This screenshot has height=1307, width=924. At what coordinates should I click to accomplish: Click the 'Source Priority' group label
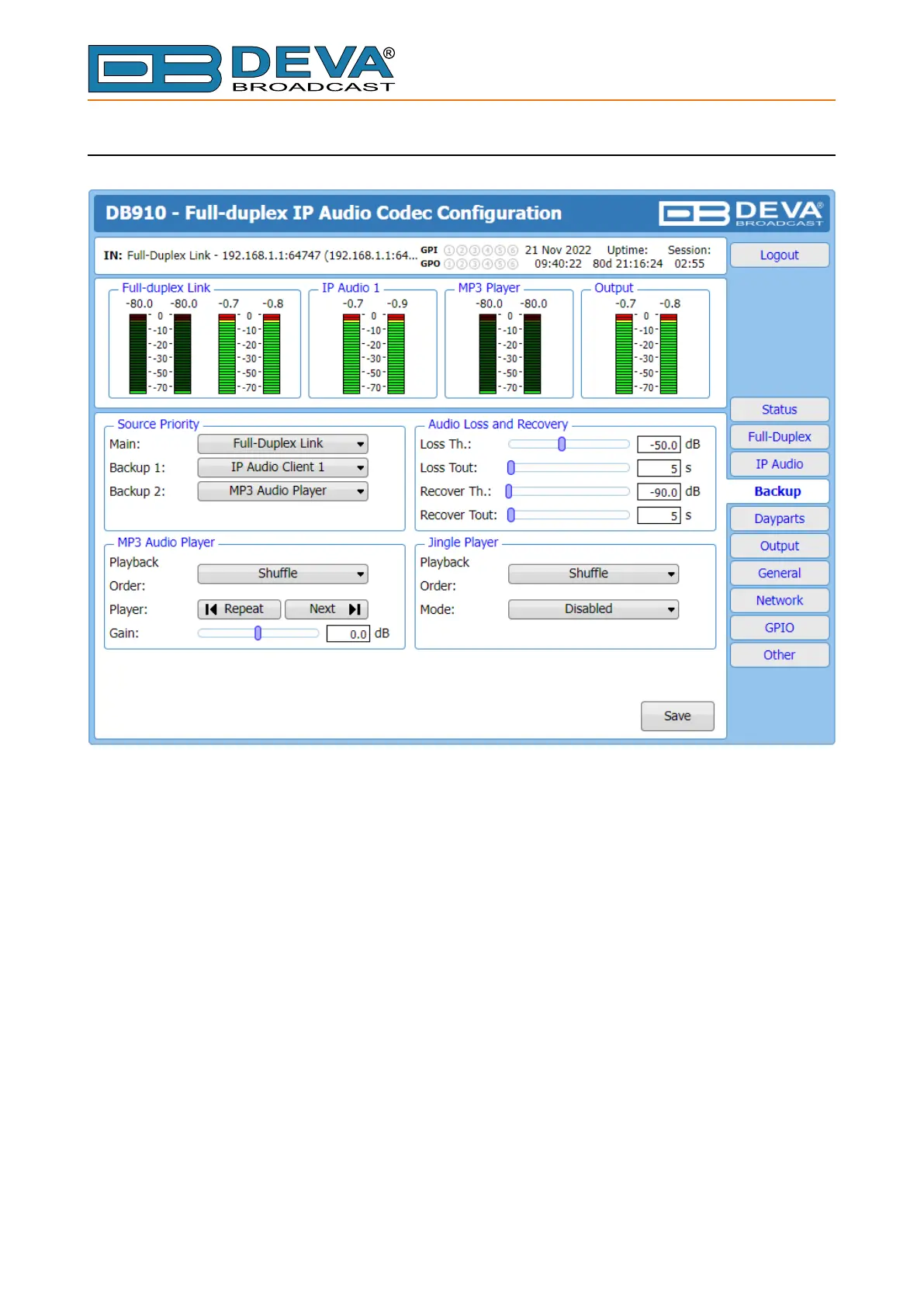[x=158, y=425]
